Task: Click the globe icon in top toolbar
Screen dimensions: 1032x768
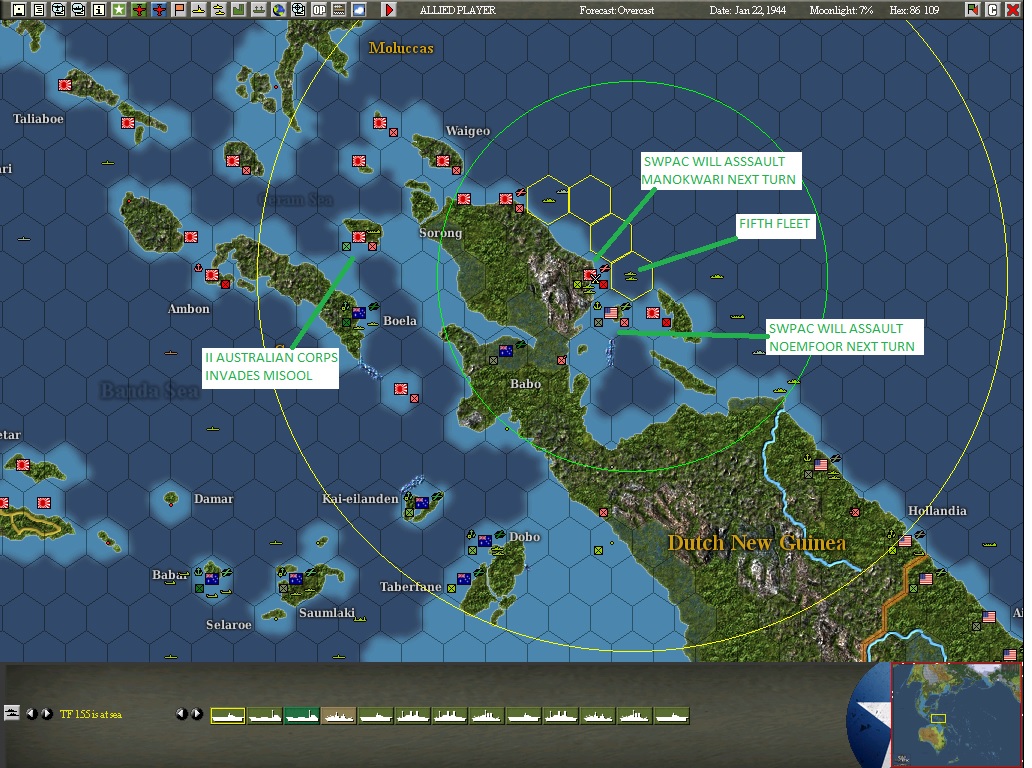Action: [x=278, y=10]
